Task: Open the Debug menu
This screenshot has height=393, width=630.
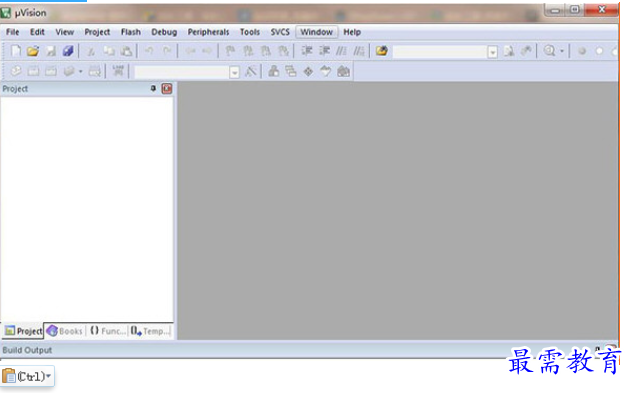Action: [164, 32]
